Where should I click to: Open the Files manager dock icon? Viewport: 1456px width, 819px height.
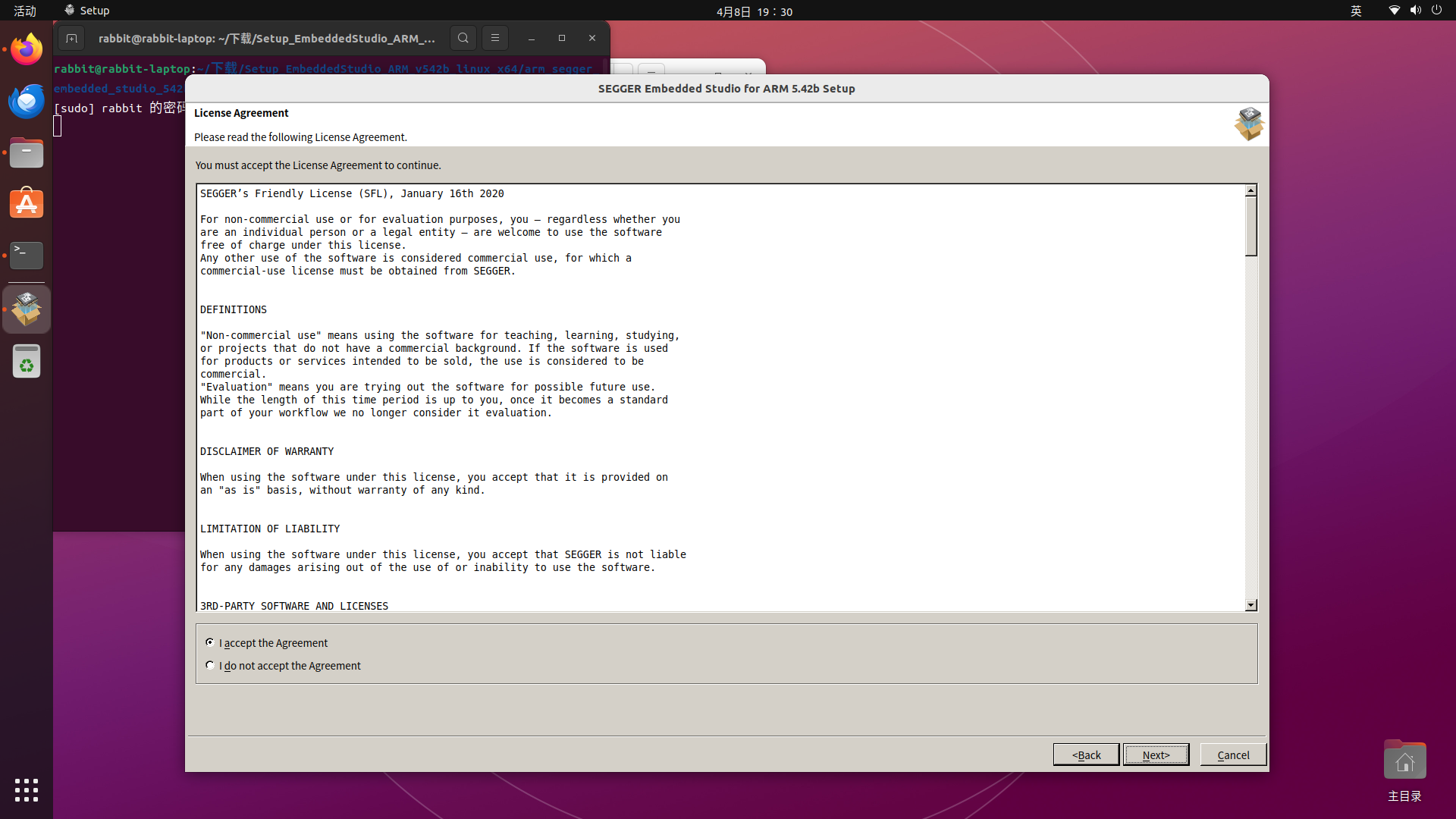coord(27,153)
